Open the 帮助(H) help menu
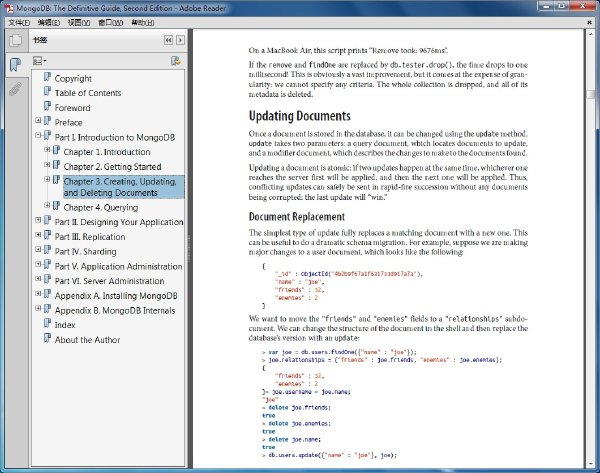The image size is (600, 473). point(143,23)
